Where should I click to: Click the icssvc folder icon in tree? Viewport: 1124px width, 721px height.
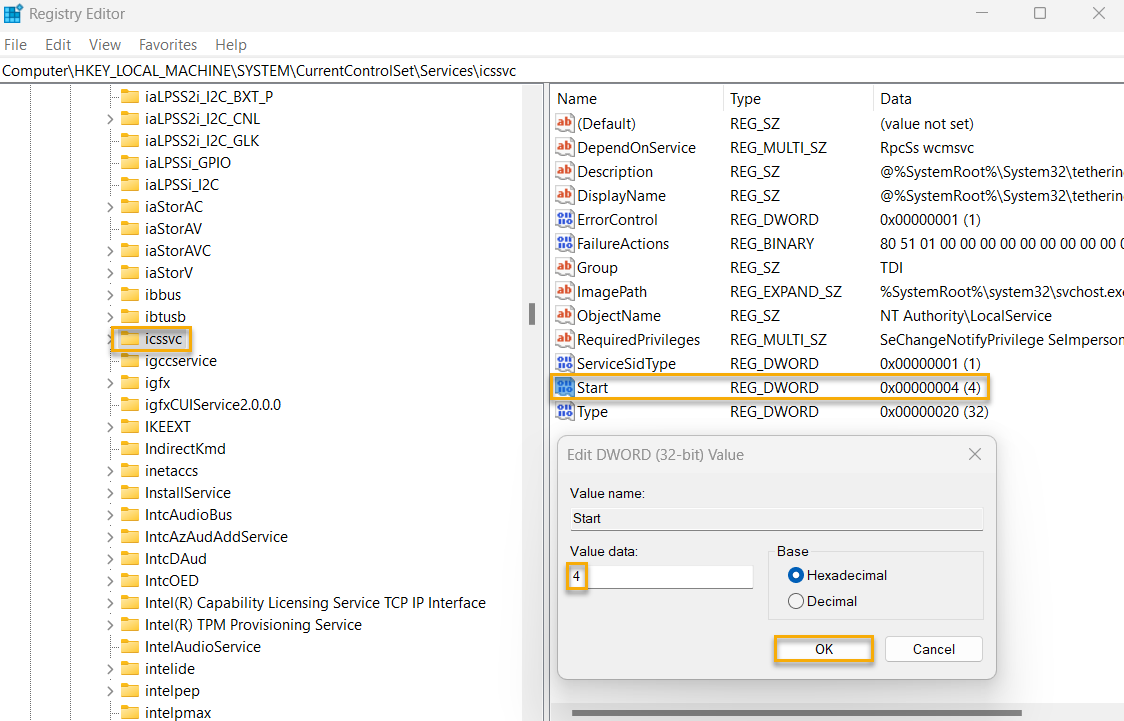pos(129,339)
